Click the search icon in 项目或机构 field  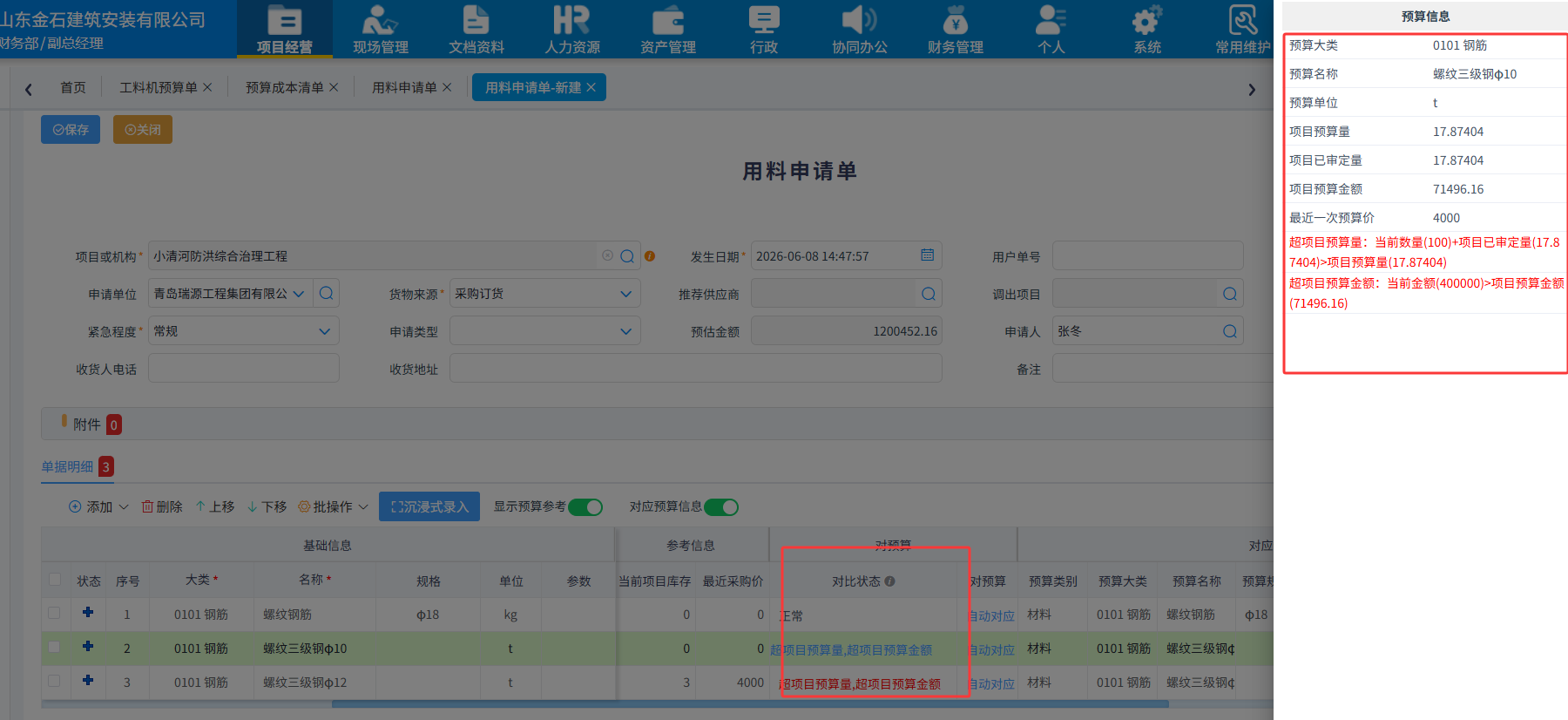click(x=627, y=256)
